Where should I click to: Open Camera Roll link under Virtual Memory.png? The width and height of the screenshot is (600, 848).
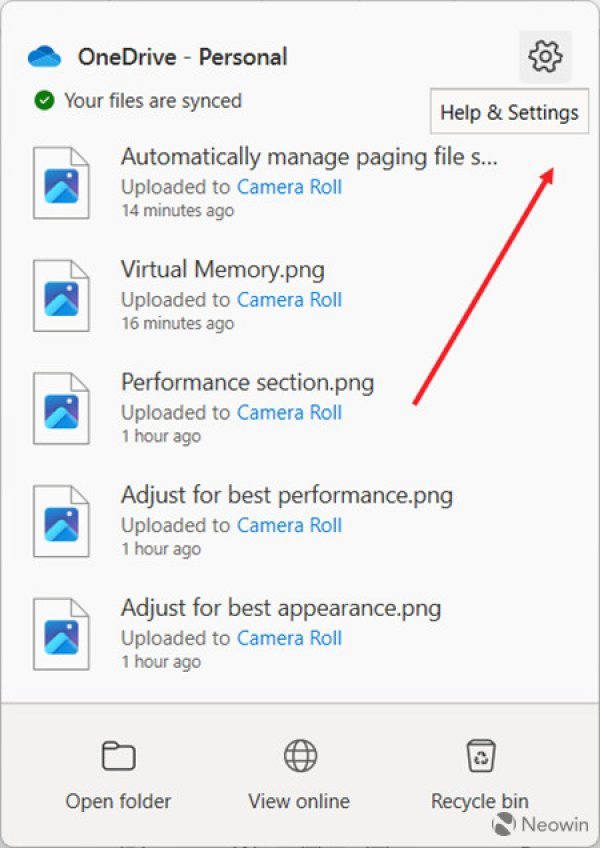(x=289, y=300)
